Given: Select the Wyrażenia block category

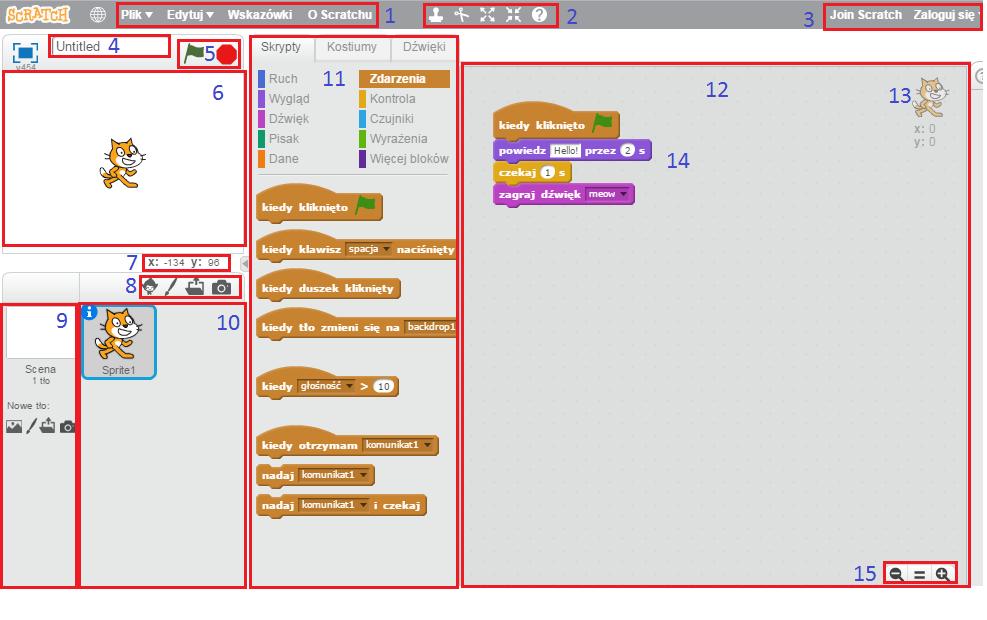Looking at the screenshot, I should pyautogui.click(x=393, y=139).
